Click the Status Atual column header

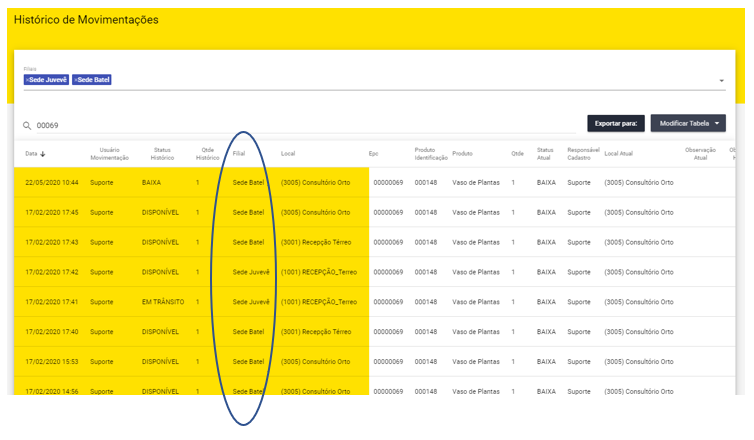pyautogui.click(x=544, y=154)
